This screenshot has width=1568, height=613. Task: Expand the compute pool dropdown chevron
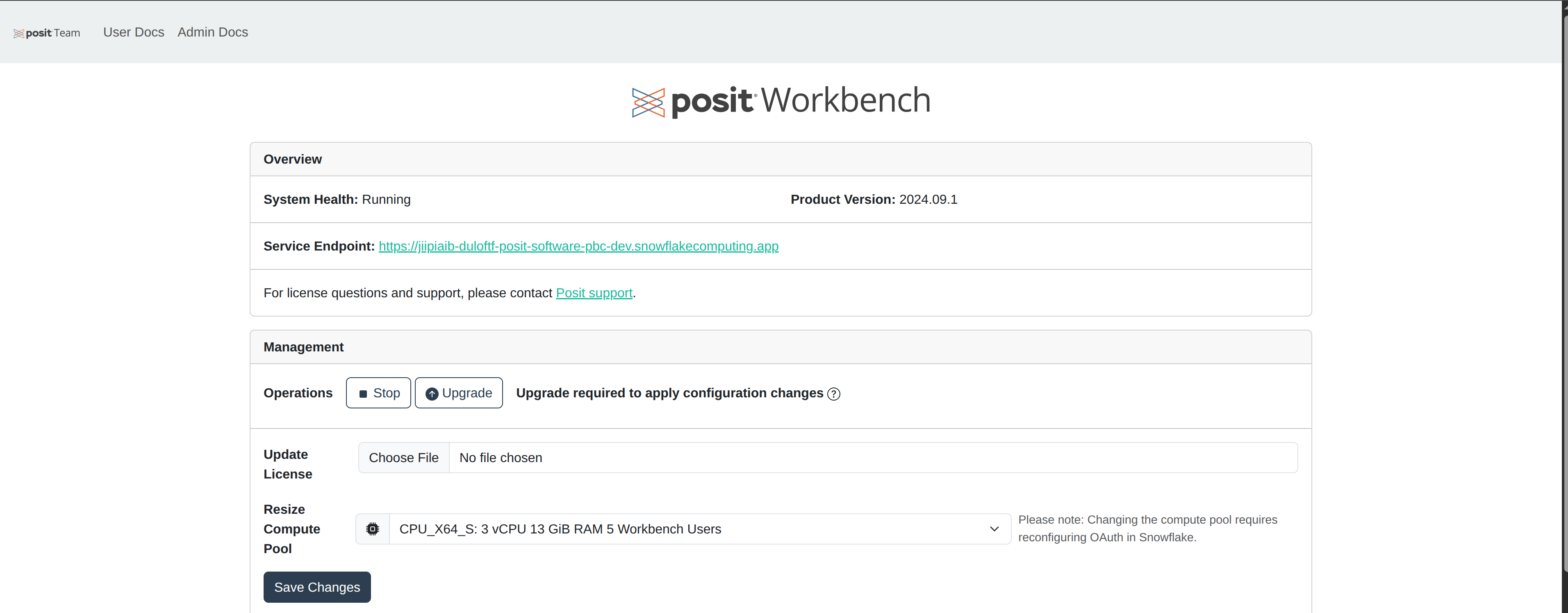point(994,529)
